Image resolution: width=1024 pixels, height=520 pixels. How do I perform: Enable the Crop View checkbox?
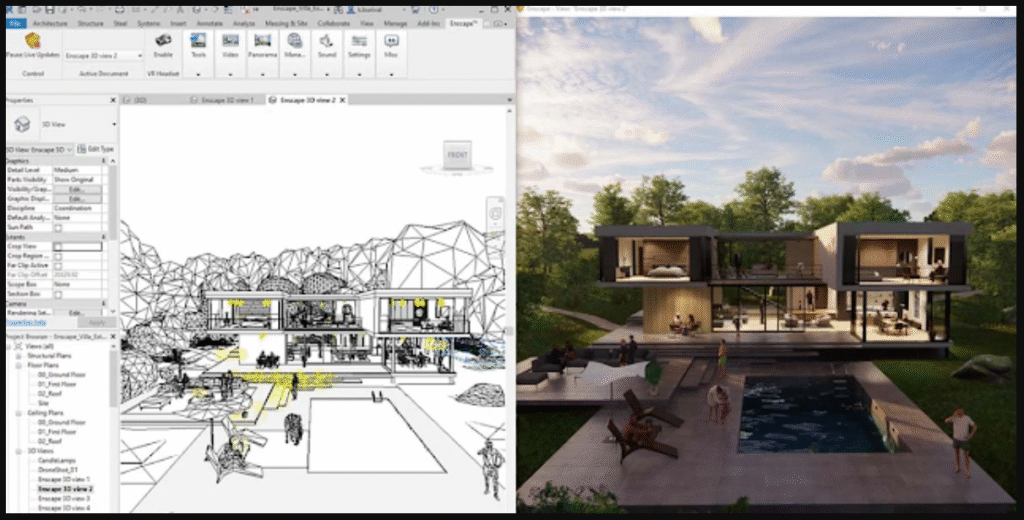click(58, 245)
